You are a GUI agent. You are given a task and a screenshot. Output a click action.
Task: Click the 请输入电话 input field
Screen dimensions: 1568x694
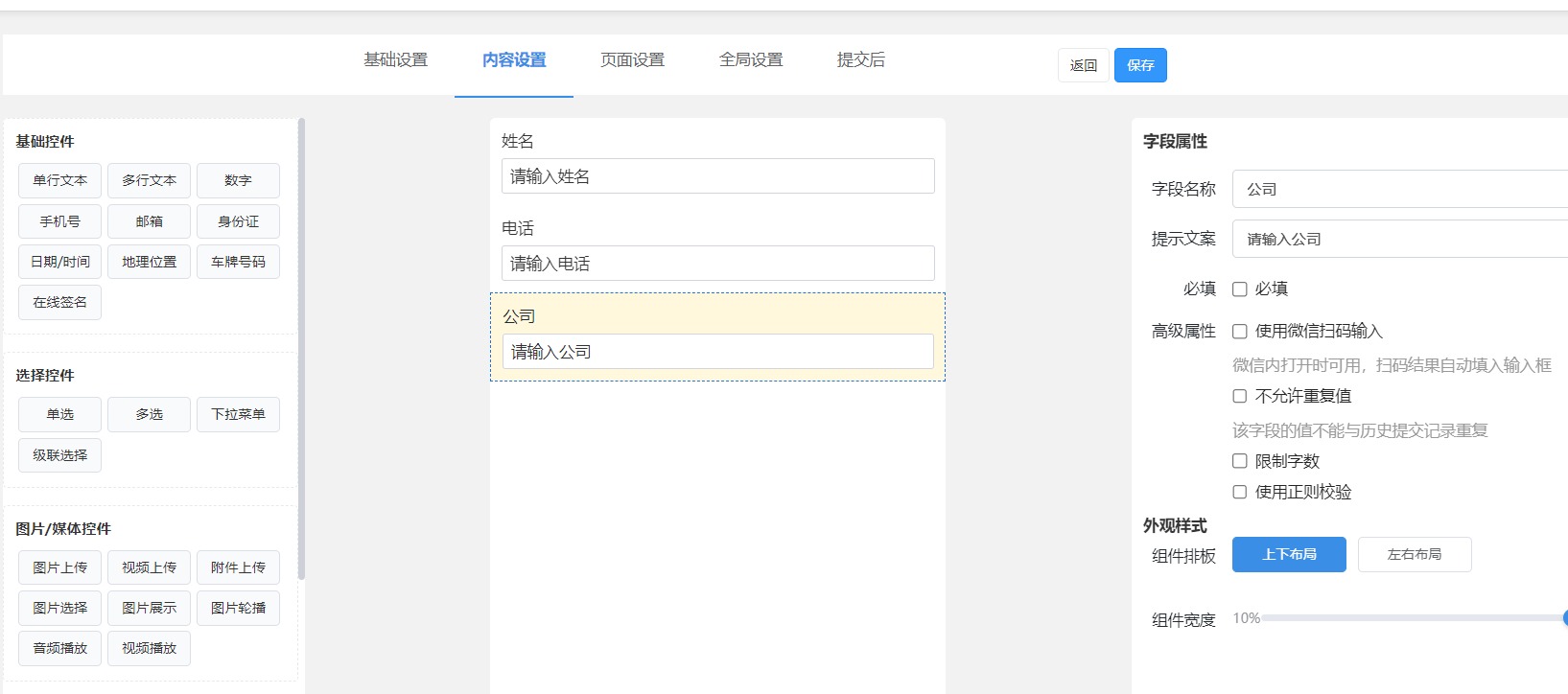point(717,264)
